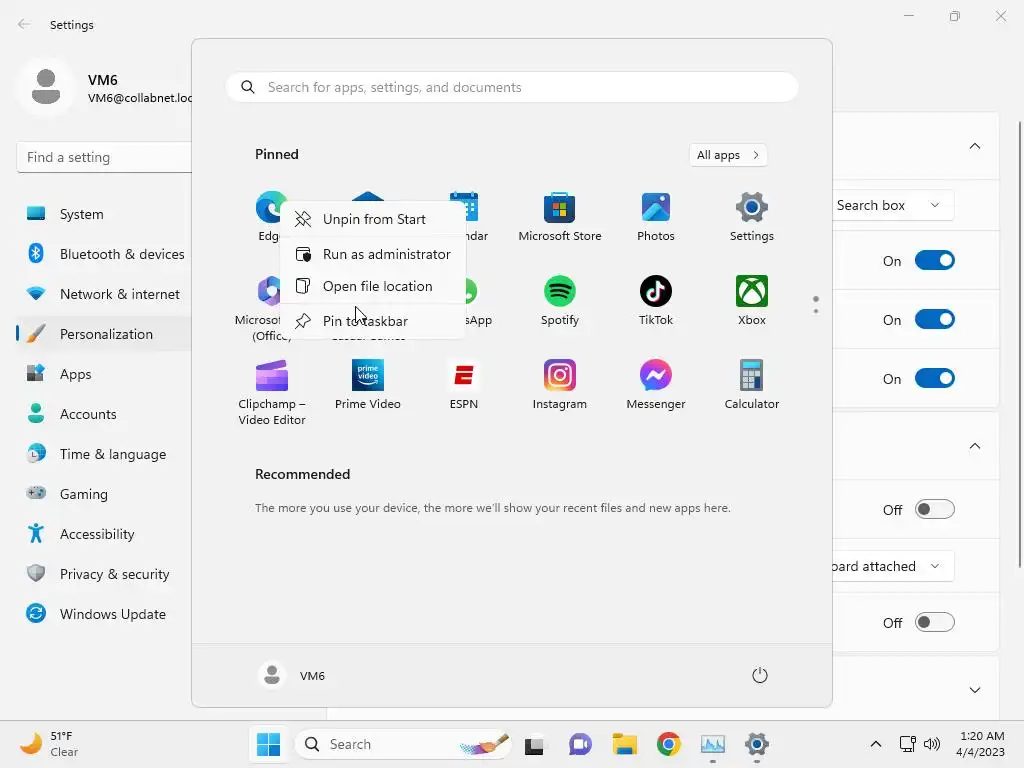The width and height of the screenshot is (1024, 768).
Task: Open the ESPN app
Action: tap(464, 385)
